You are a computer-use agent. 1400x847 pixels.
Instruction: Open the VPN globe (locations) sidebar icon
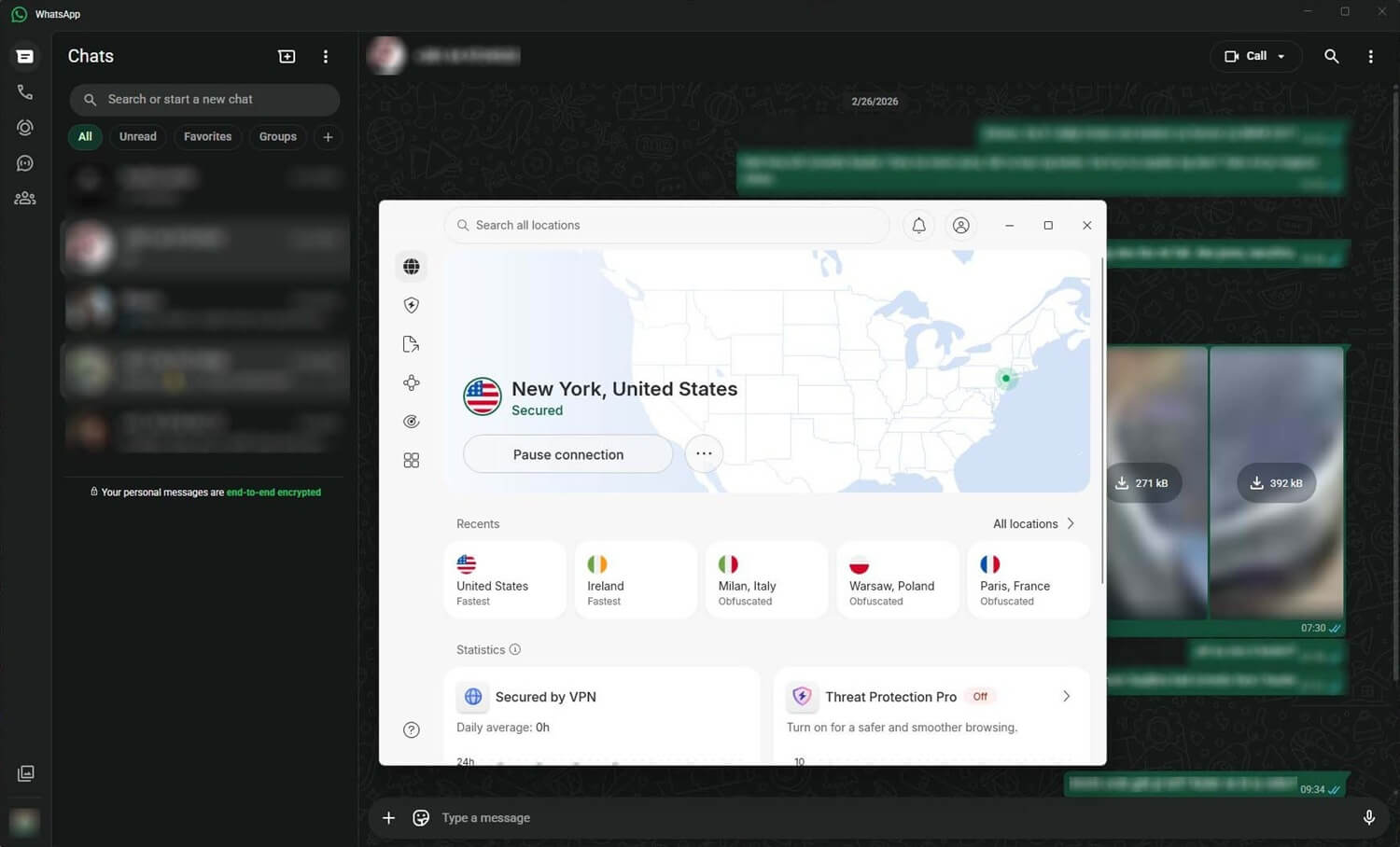tap(412, 267)
